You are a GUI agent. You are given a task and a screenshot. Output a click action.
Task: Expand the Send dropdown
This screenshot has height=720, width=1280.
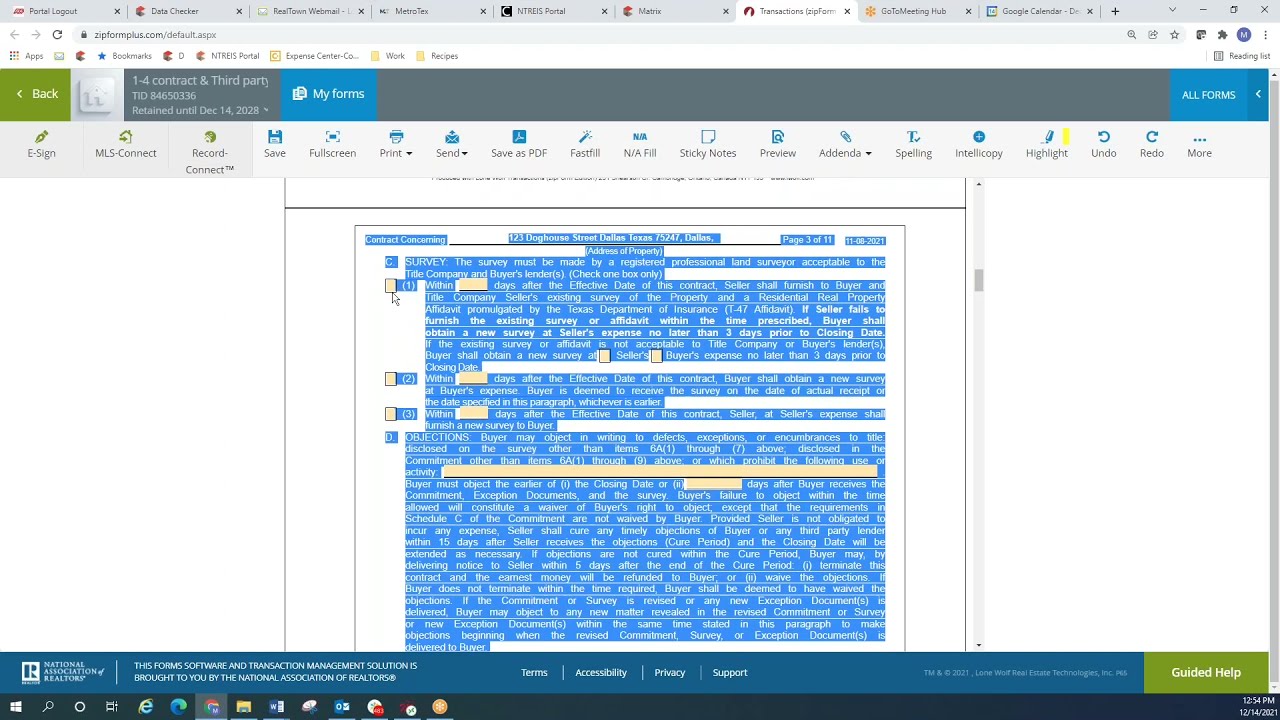coord(464,154)
